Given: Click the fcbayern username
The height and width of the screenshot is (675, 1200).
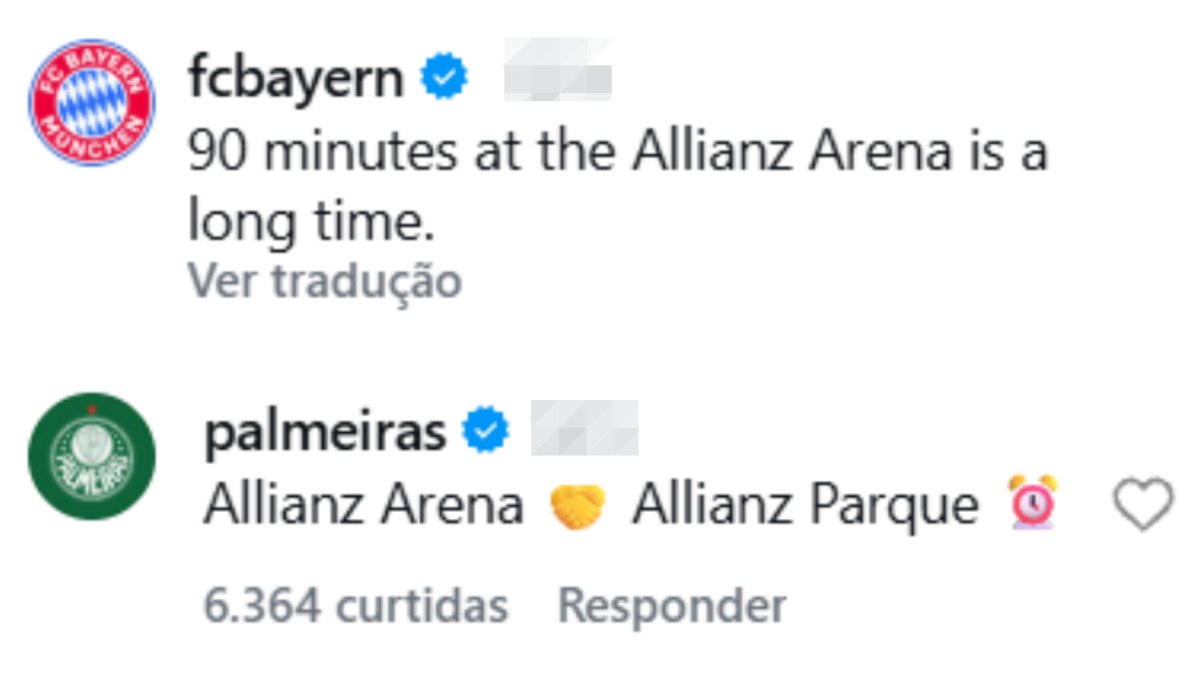Looking at the screenshot, I should (295, 78).
